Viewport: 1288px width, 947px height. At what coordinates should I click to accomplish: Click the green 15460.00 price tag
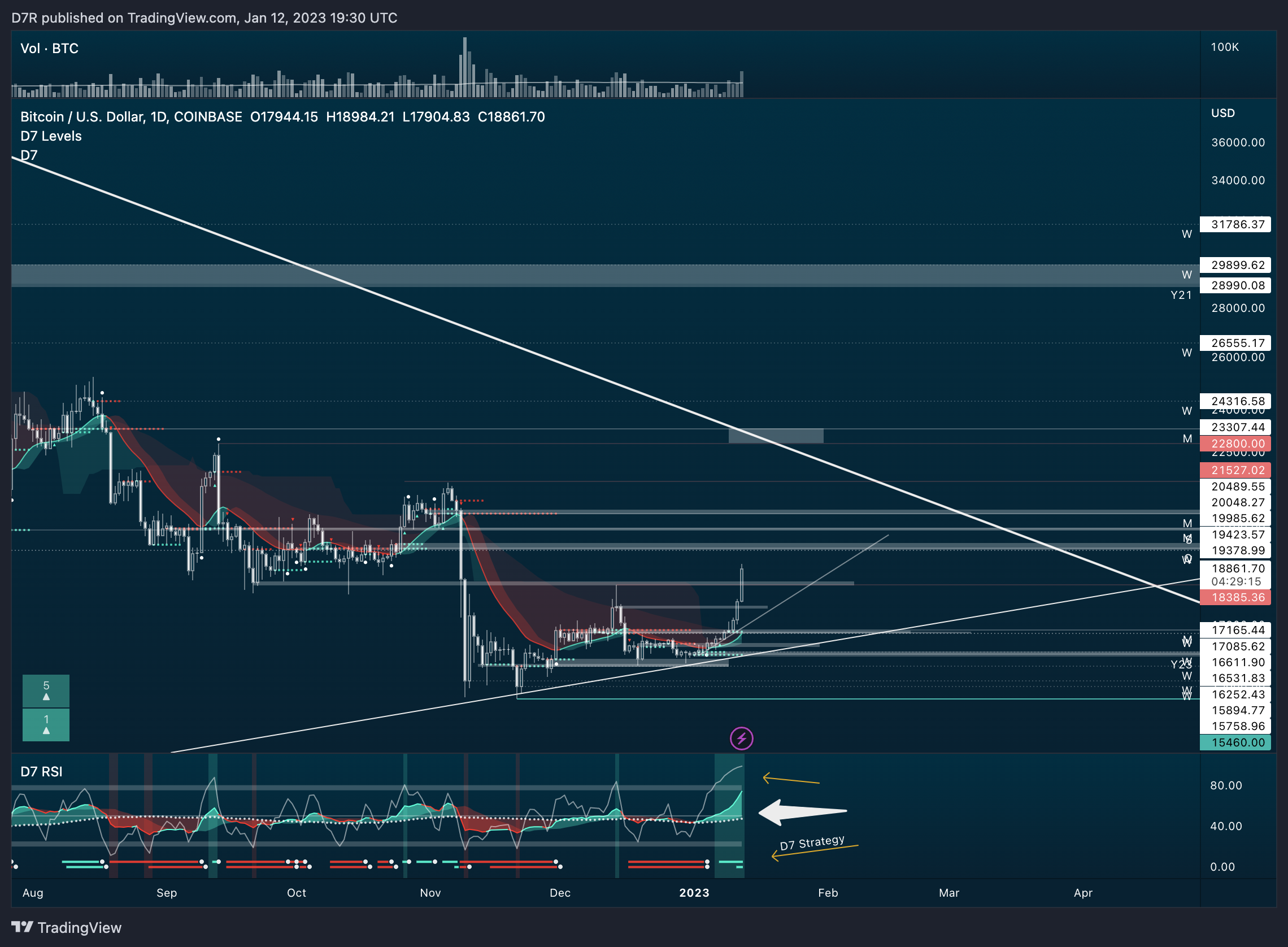point(1235,742)
